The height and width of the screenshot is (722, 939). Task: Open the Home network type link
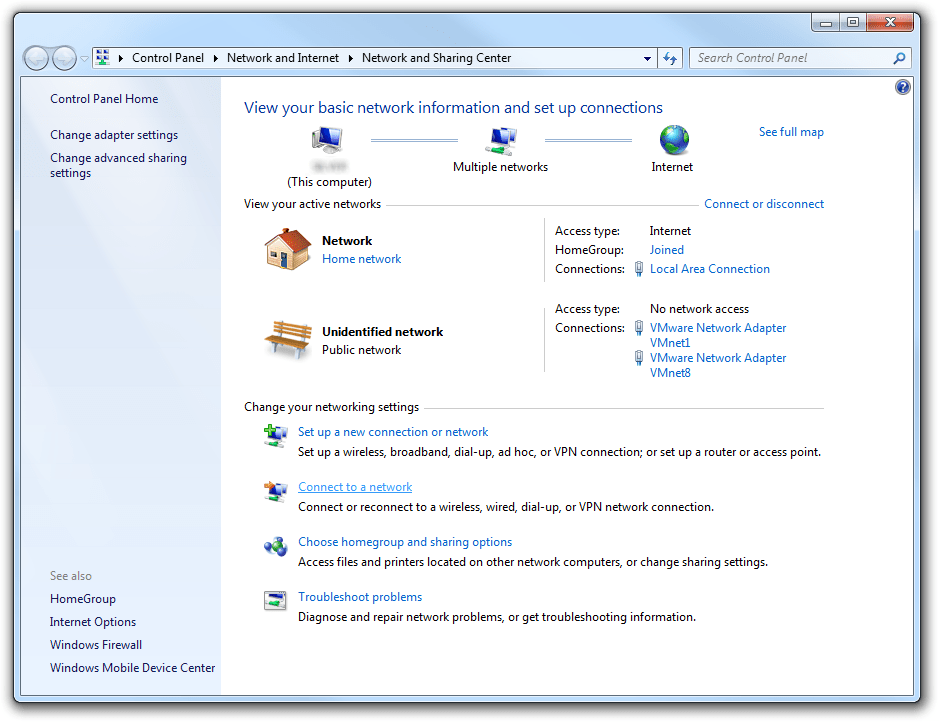(x=361, y=259)
